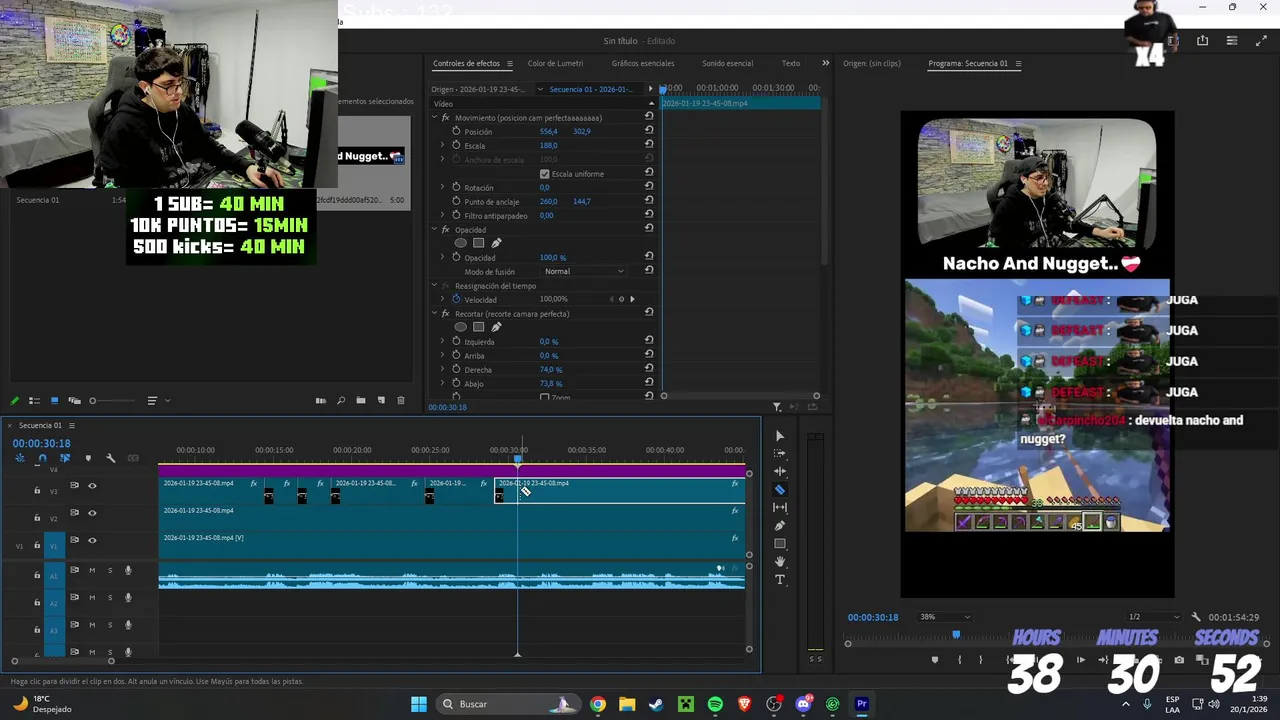The height and width of the screenshot is (720, 1280).
Task: Select the Ripple Edit tool
Action: (x=780, y=472)
